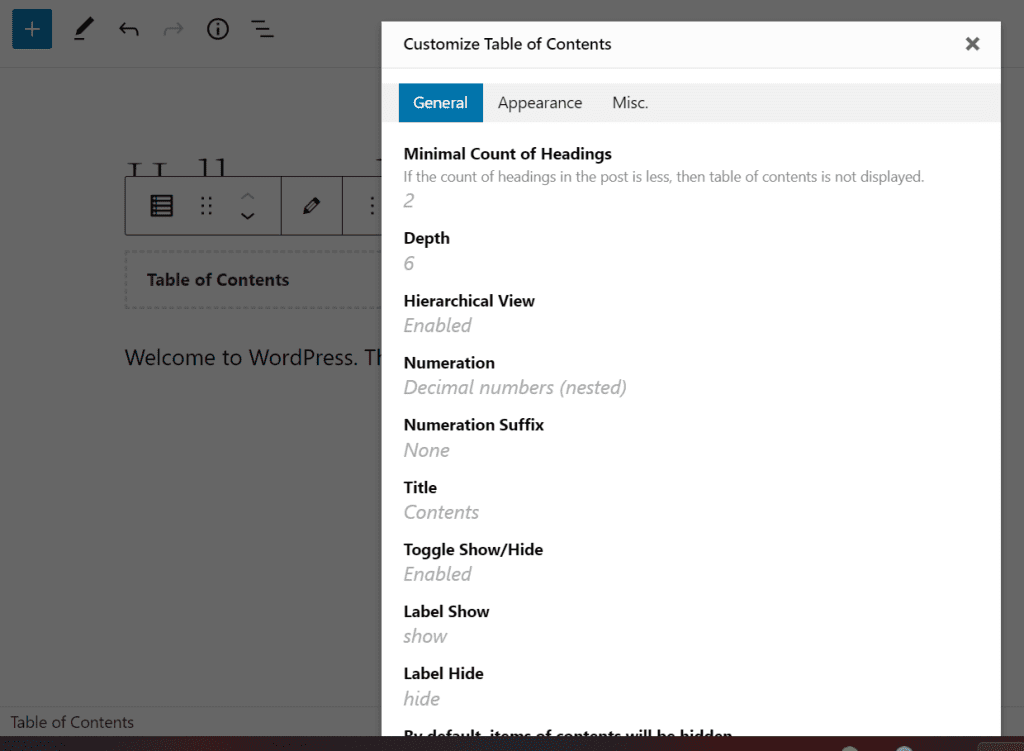Open the General tab in Customize dialog
Screen dimensions: 1024x751
click(440, 102)
